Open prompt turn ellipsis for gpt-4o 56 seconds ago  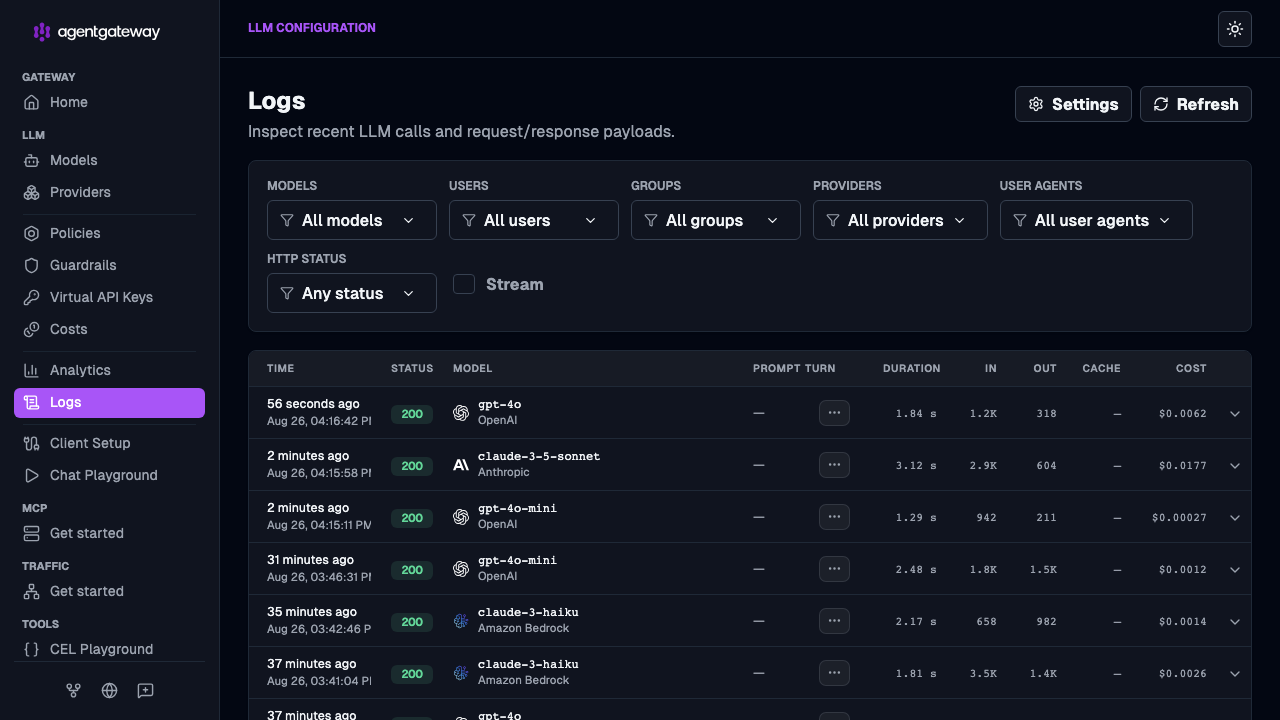834,413
